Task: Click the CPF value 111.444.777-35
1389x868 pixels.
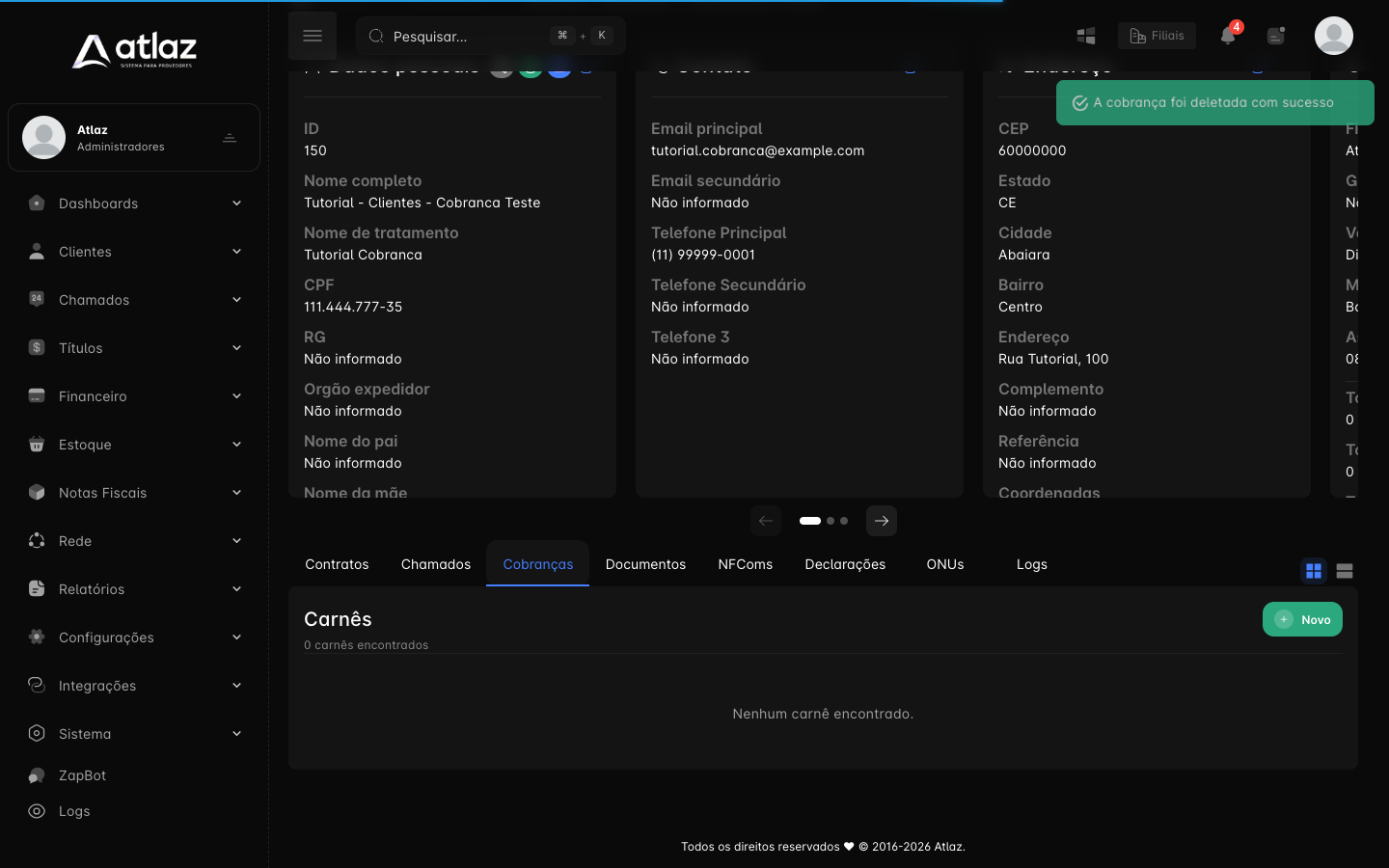Action: click(x=353, y=307)
